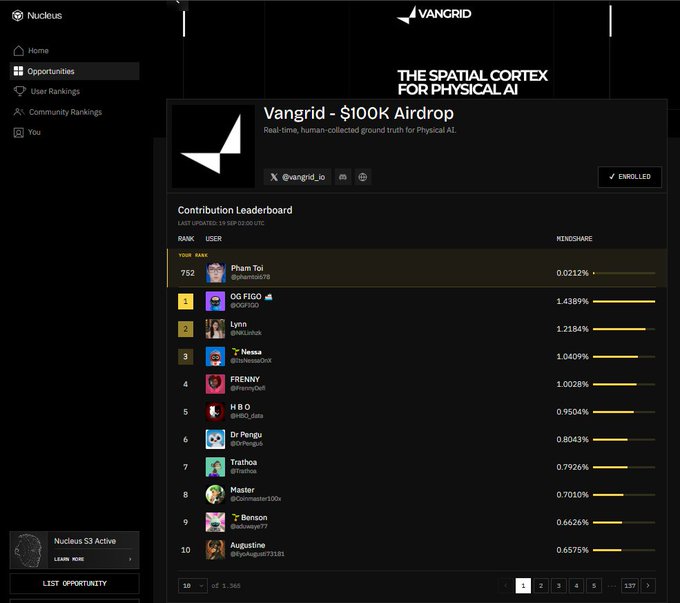Click the You profile icon
This screenshot has height=603, width=680.
[19, 132]
